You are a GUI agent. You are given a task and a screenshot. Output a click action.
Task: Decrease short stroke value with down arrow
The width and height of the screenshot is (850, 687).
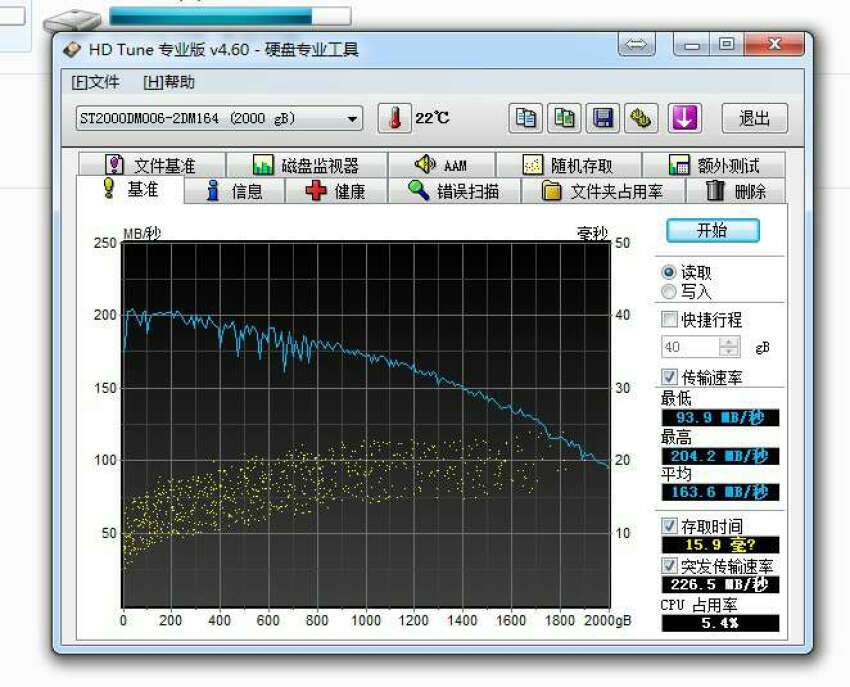(x=729, y=352)
